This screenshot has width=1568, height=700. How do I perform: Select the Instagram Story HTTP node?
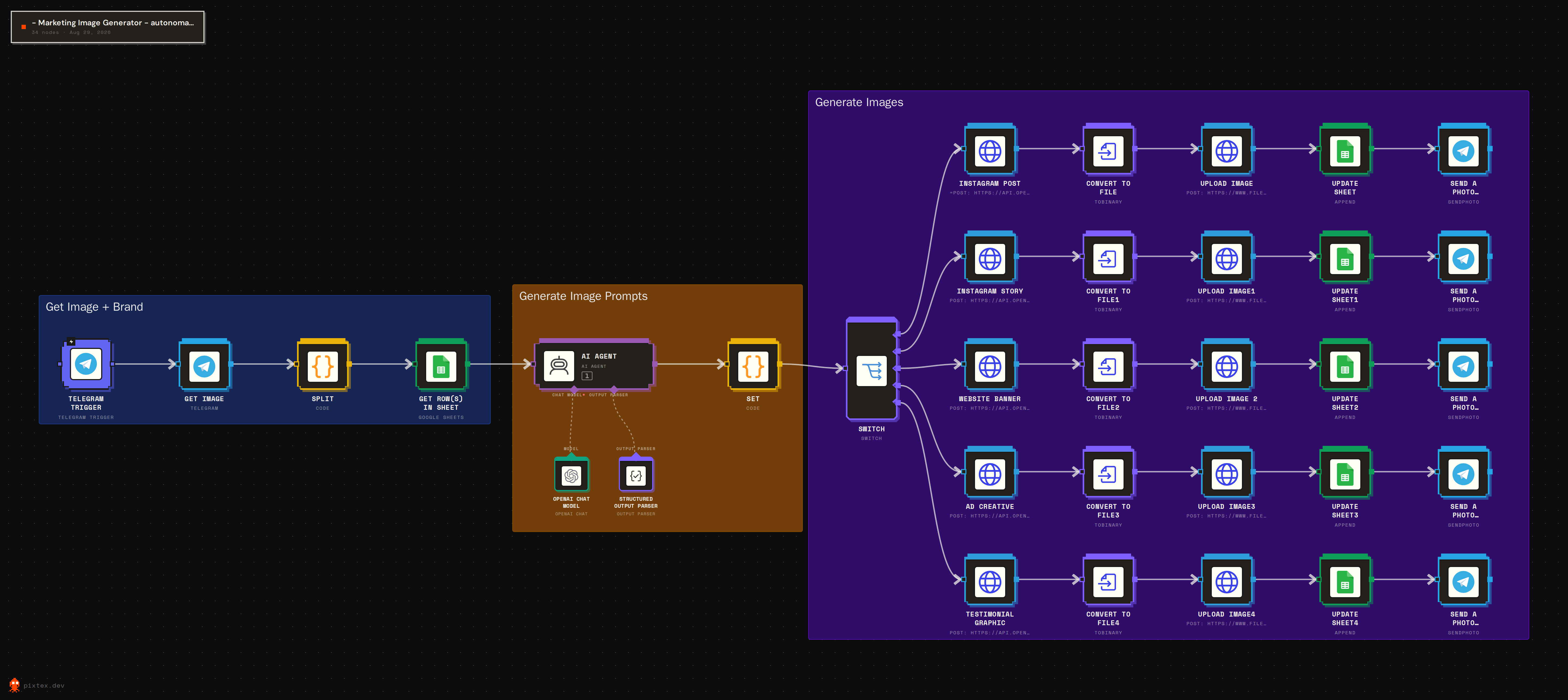pyautogui.click(x=990, y=257)
